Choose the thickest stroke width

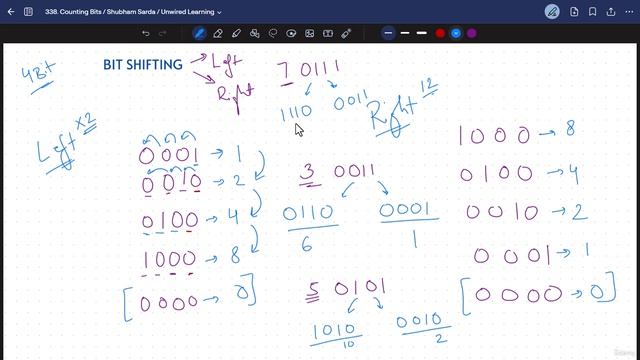(x=422, y=33)
